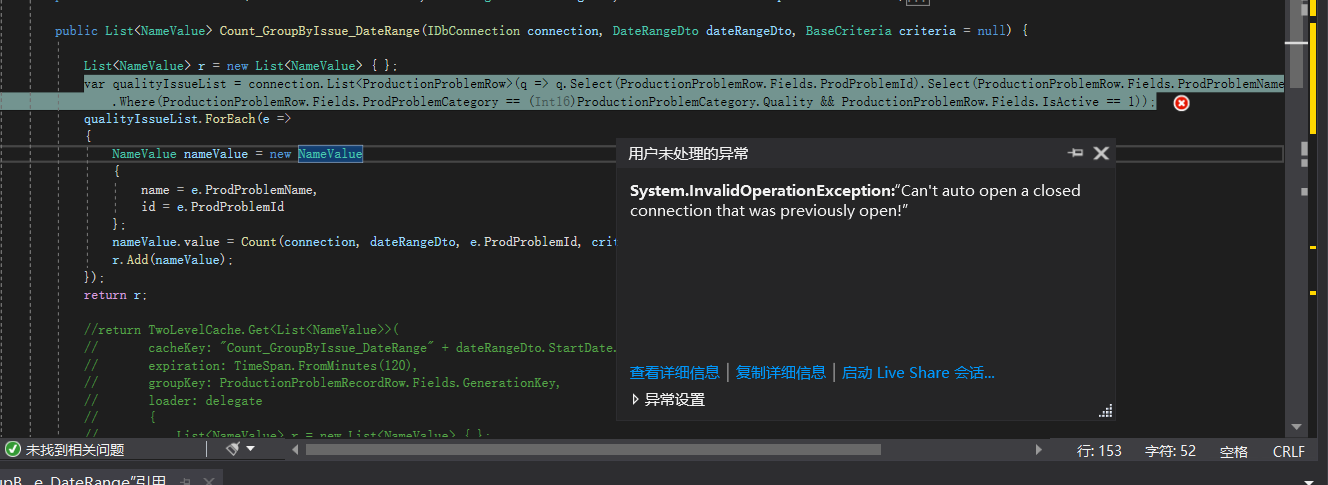Select the DateRange 引用 bottom tab

pos(84,480)
